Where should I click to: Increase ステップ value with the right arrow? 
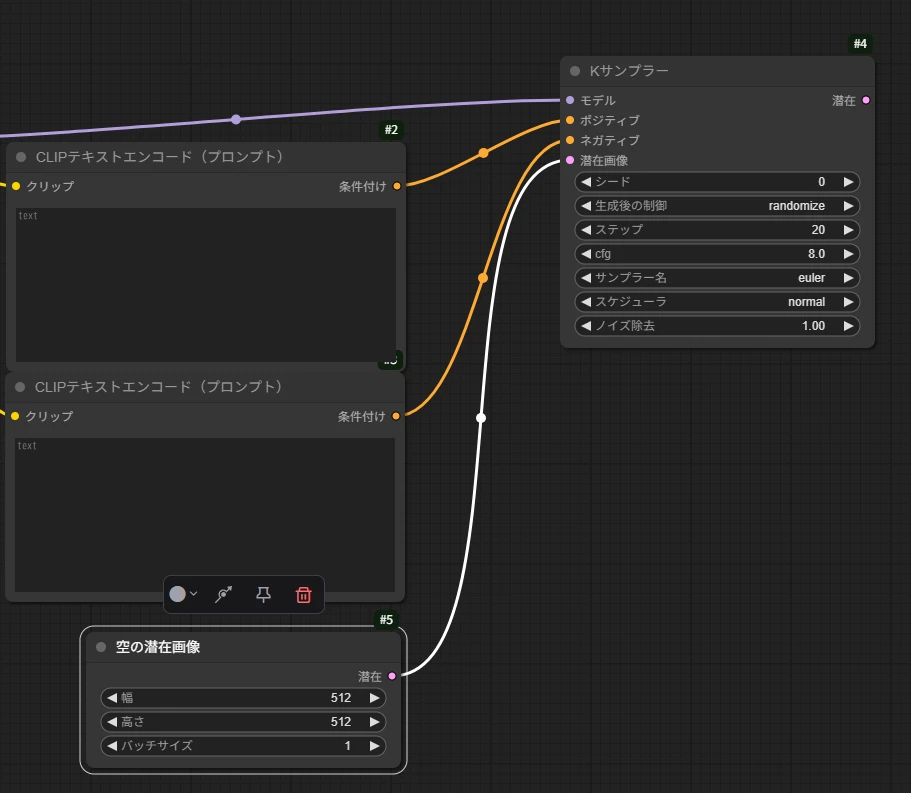(x=848, y=230)
